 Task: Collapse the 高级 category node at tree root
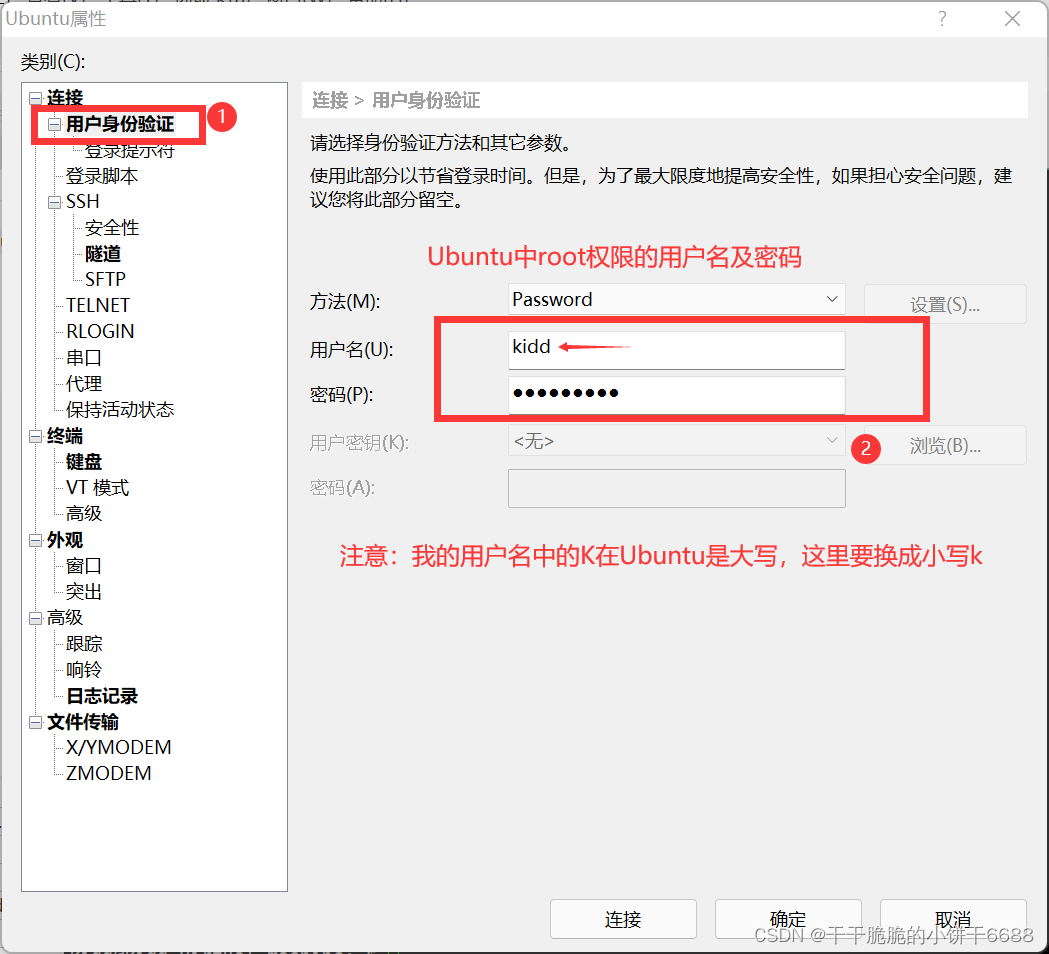35,618
